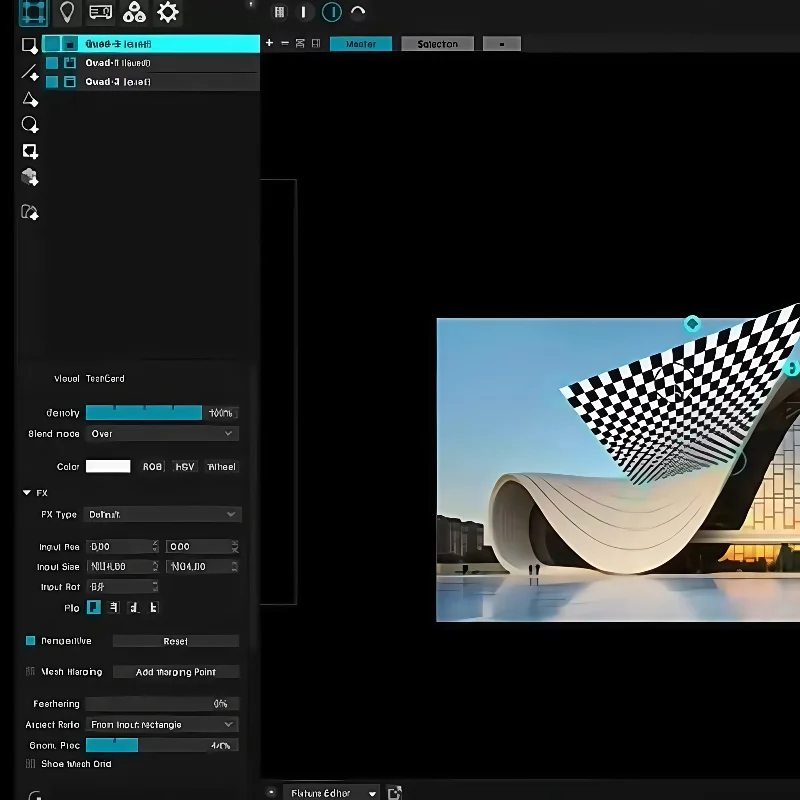Image resolution: width=800 pixels, height=800 pixels.
Task: Click the Reset button beside Perspective
Action: point(176,641)
